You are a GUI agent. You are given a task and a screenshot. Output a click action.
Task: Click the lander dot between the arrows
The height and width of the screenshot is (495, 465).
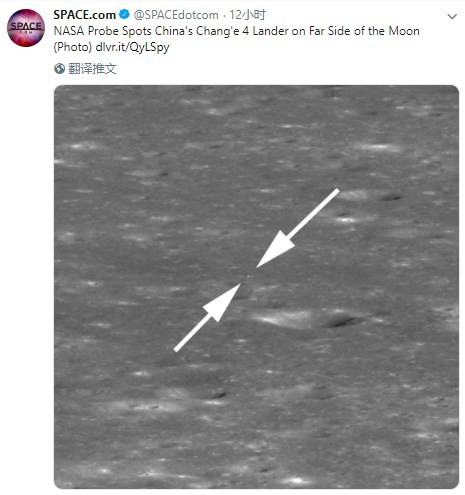(x=248, y=276)
